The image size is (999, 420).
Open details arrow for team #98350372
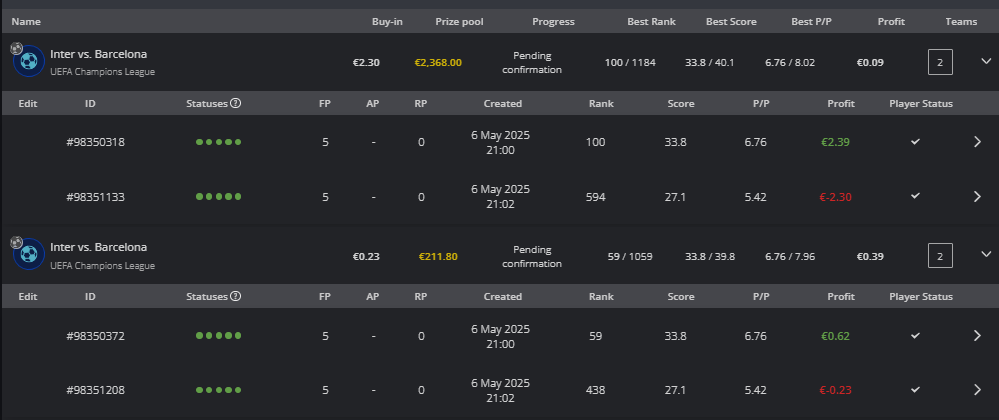(x=977, y=336)
